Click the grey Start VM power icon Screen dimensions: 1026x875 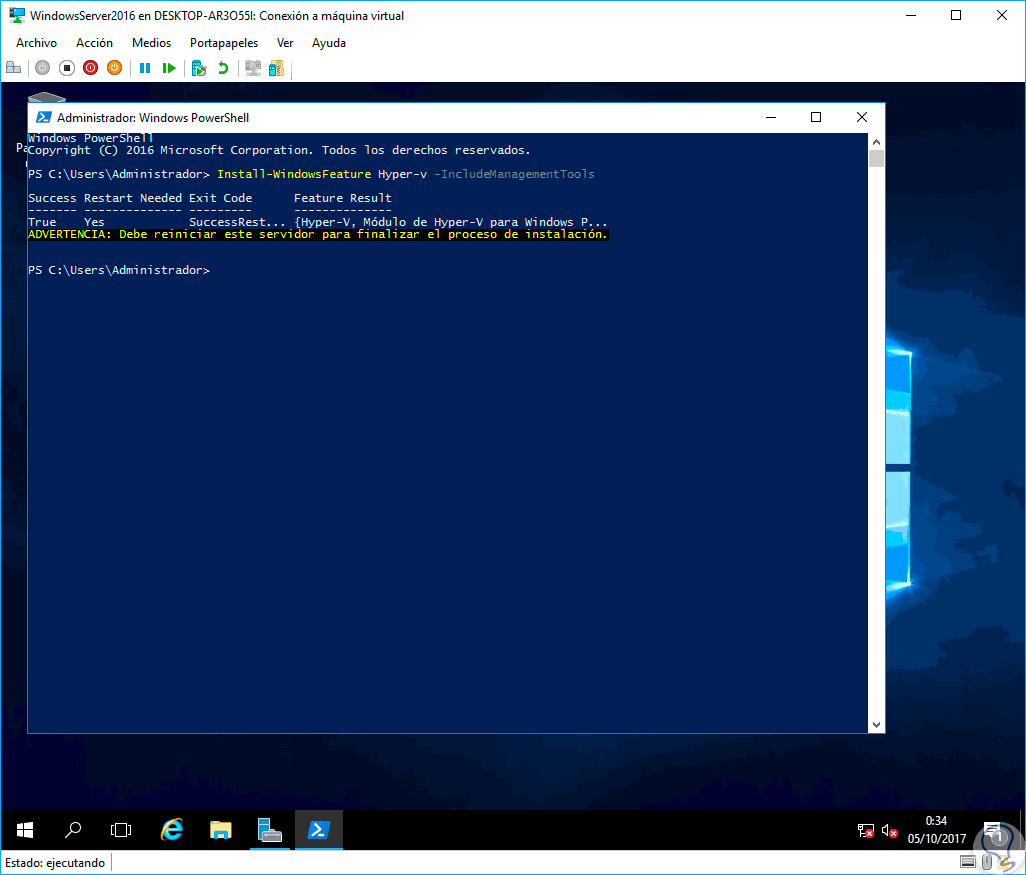(x=43, y=68)
